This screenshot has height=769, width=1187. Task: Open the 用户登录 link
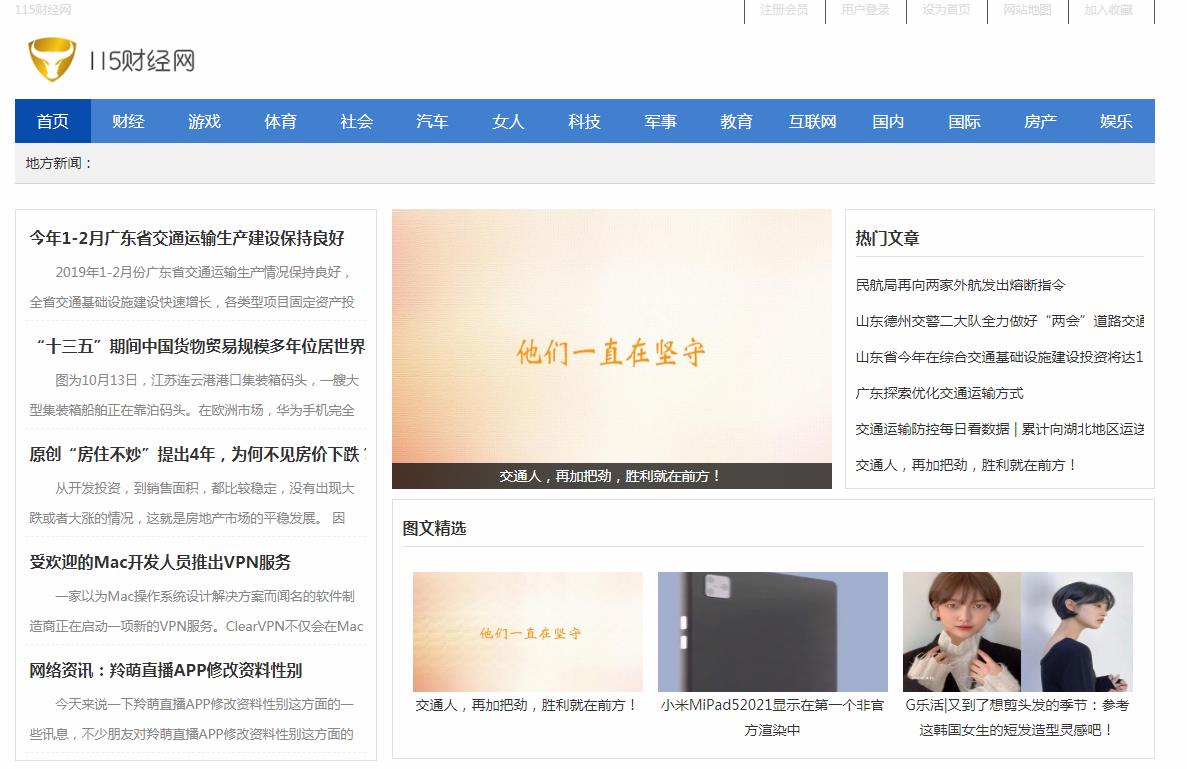point(865,10)
